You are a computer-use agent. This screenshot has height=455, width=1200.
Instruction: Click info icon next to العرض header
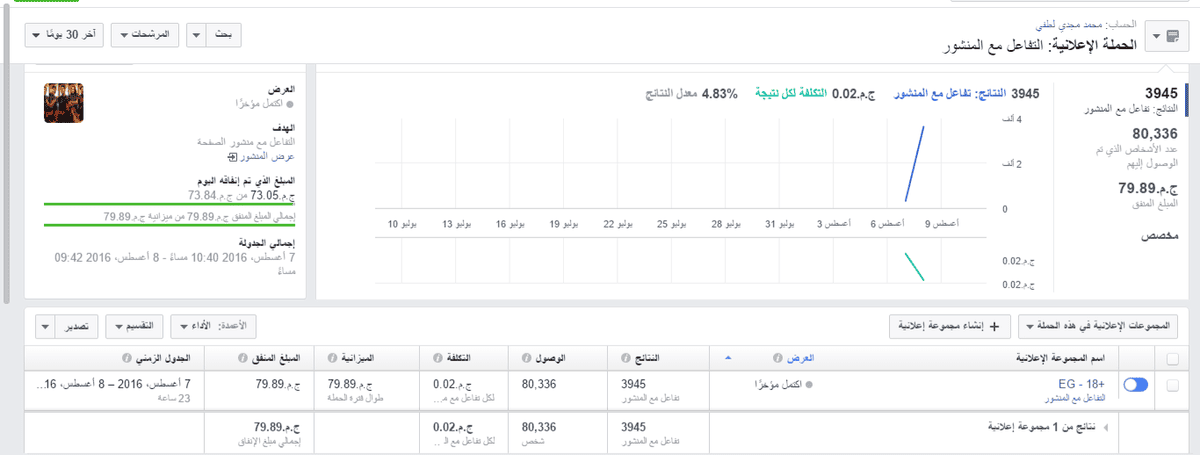click(x=778, y=359)
